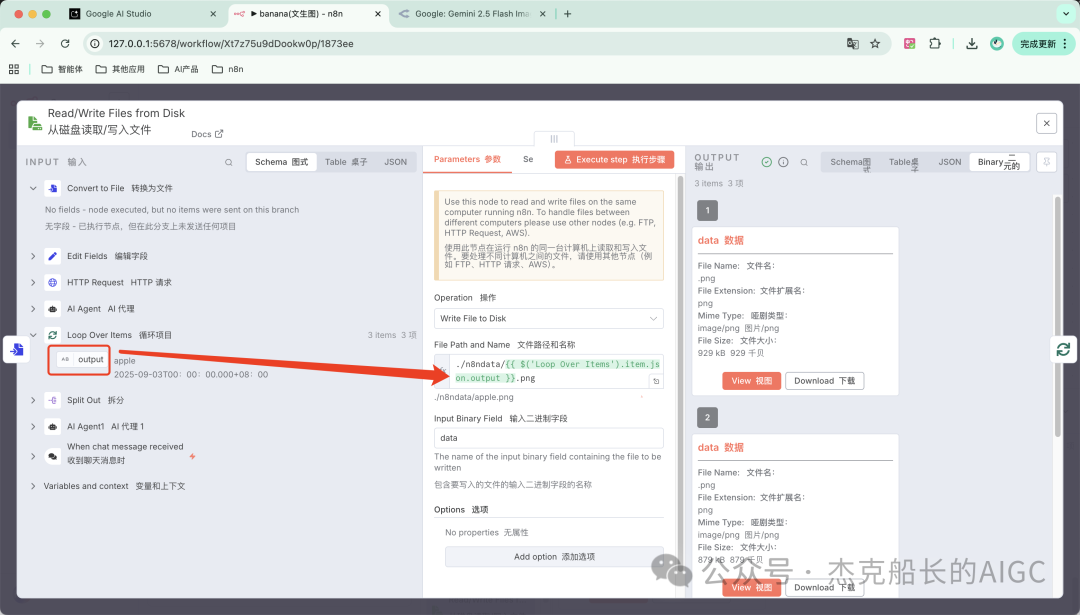Click the AI Agent1 robot icon
Viewport: 1080px width, 615px height.
(x=52, y=426)
